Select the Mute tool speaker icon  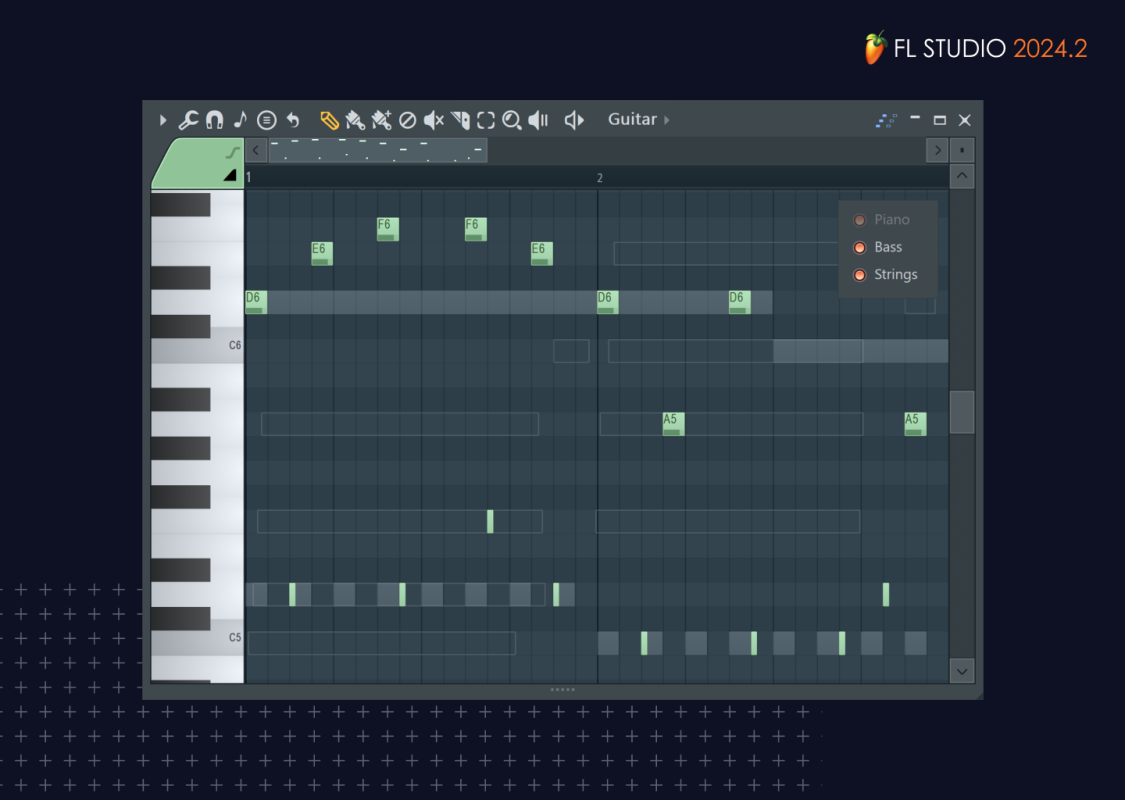[433, 120]
